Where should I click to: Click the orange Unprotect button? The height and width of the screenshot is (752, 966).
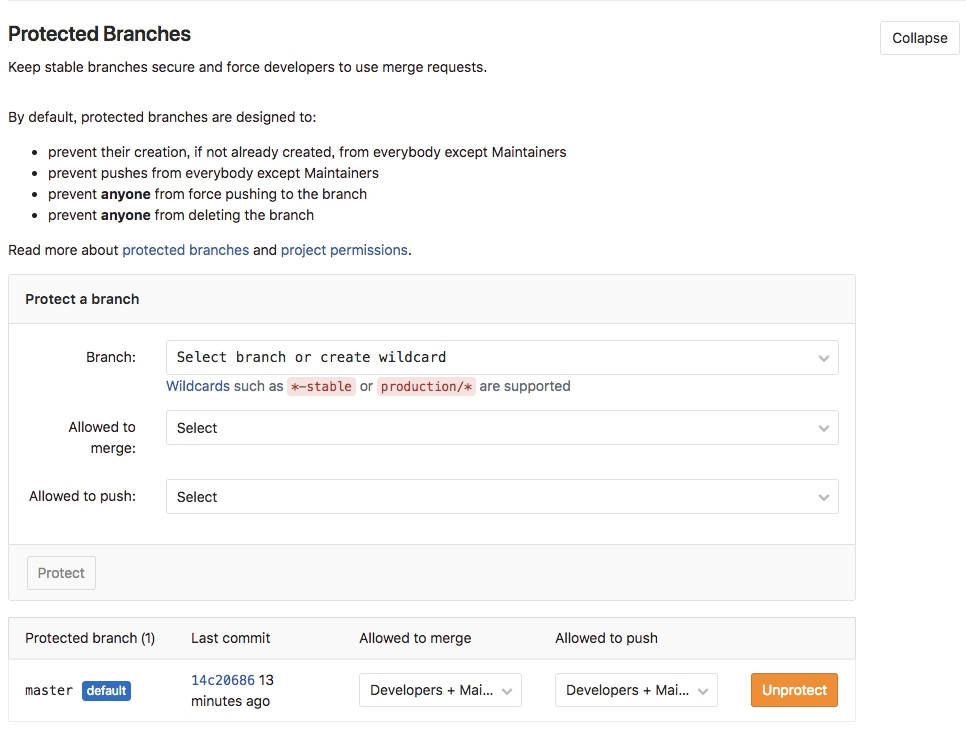coord(794,690)
